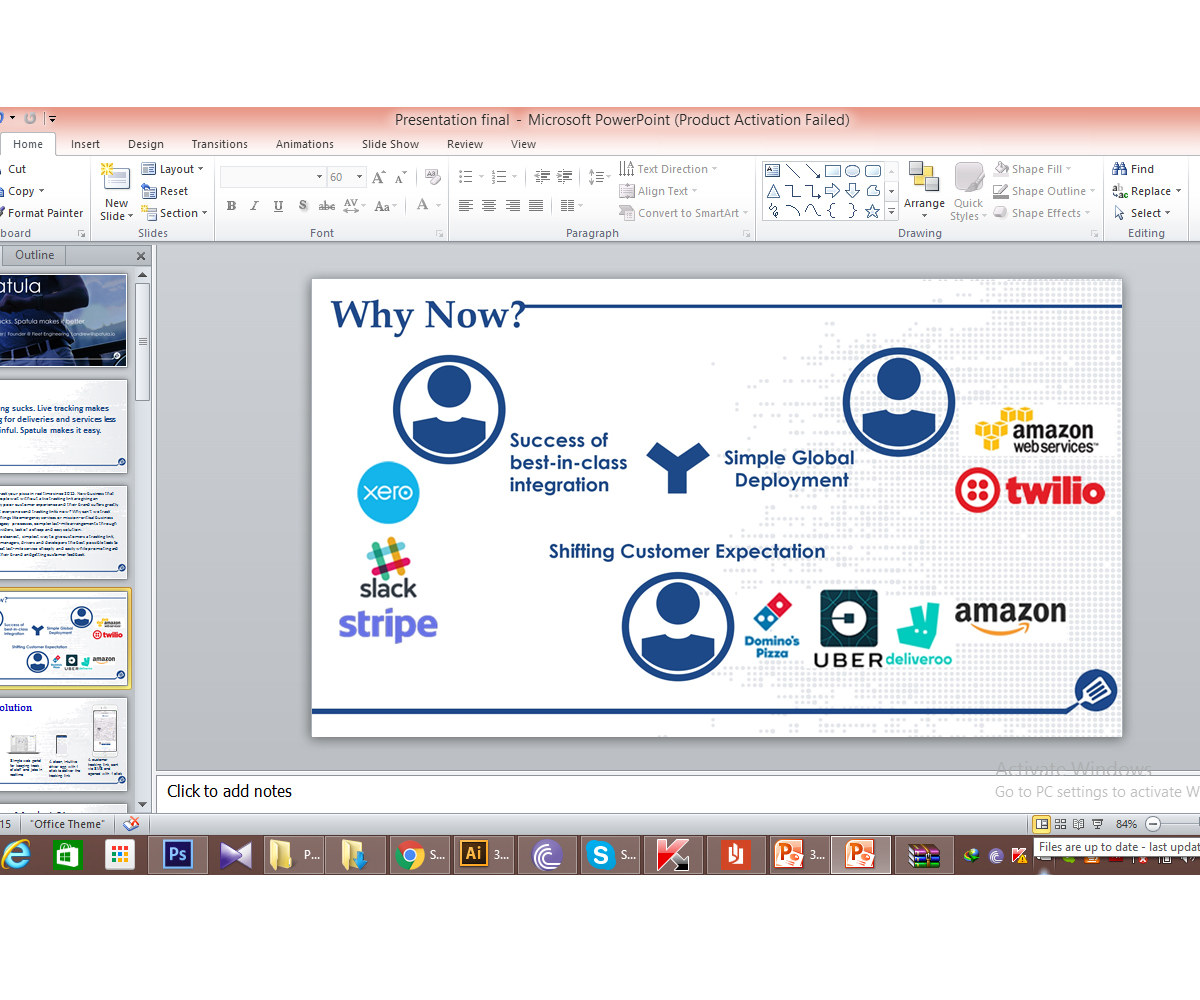Screen dimensions: 1200x1000
Task: Open Line Spacing dropdown
Action: 599,177
